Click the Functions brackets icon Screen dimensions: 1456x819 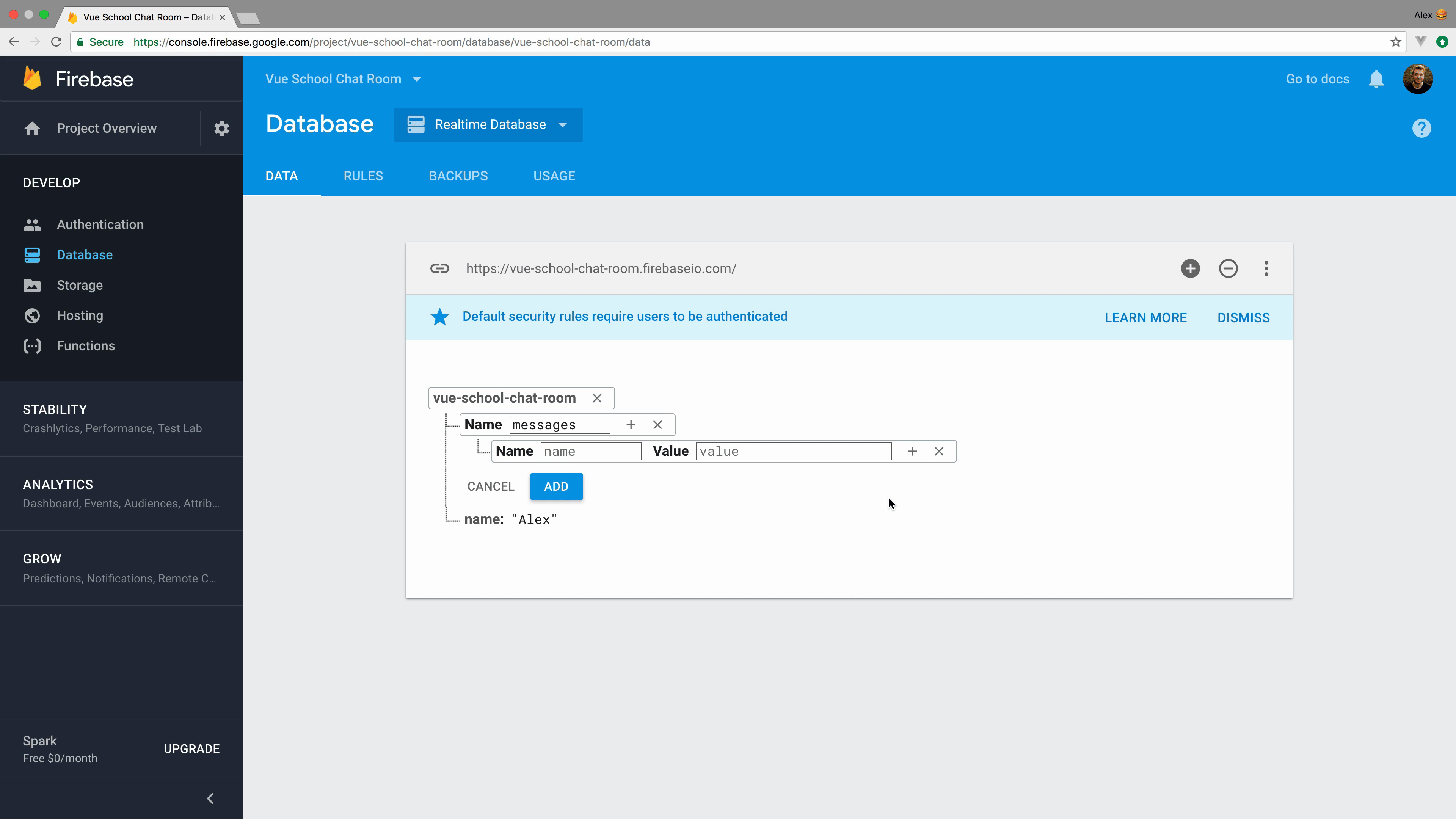click(x=32, y=346)
